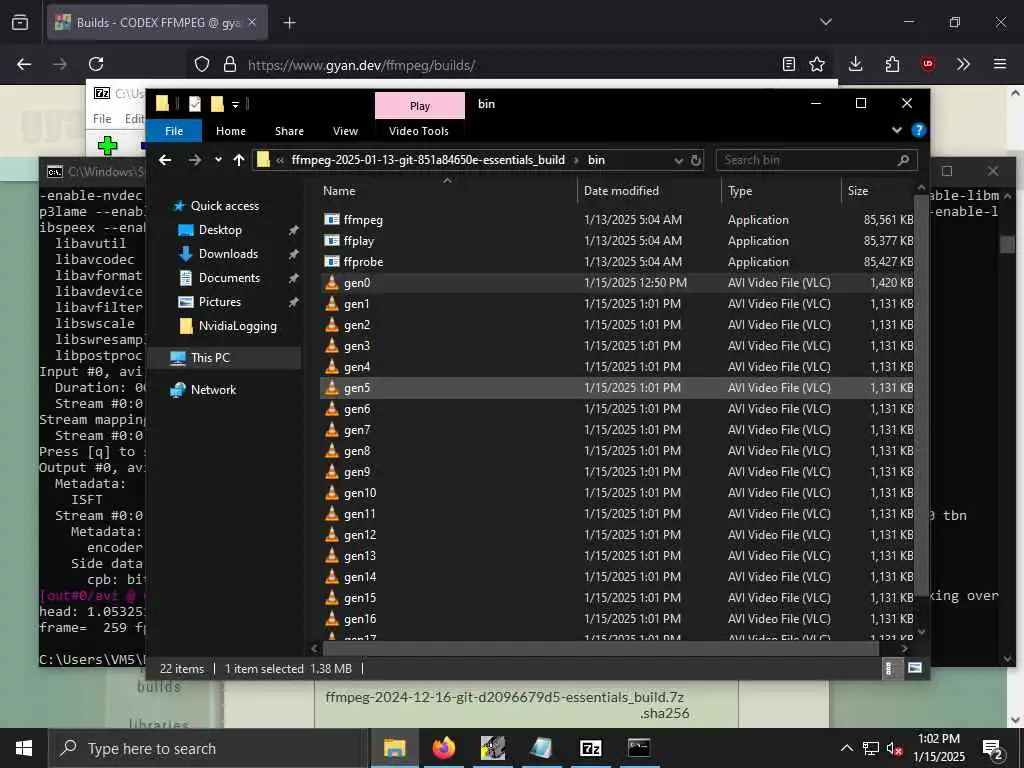Viewport: 1024px width, 768px height.
Task: Select the gen10 video file
Action: [x=616, y=492]
